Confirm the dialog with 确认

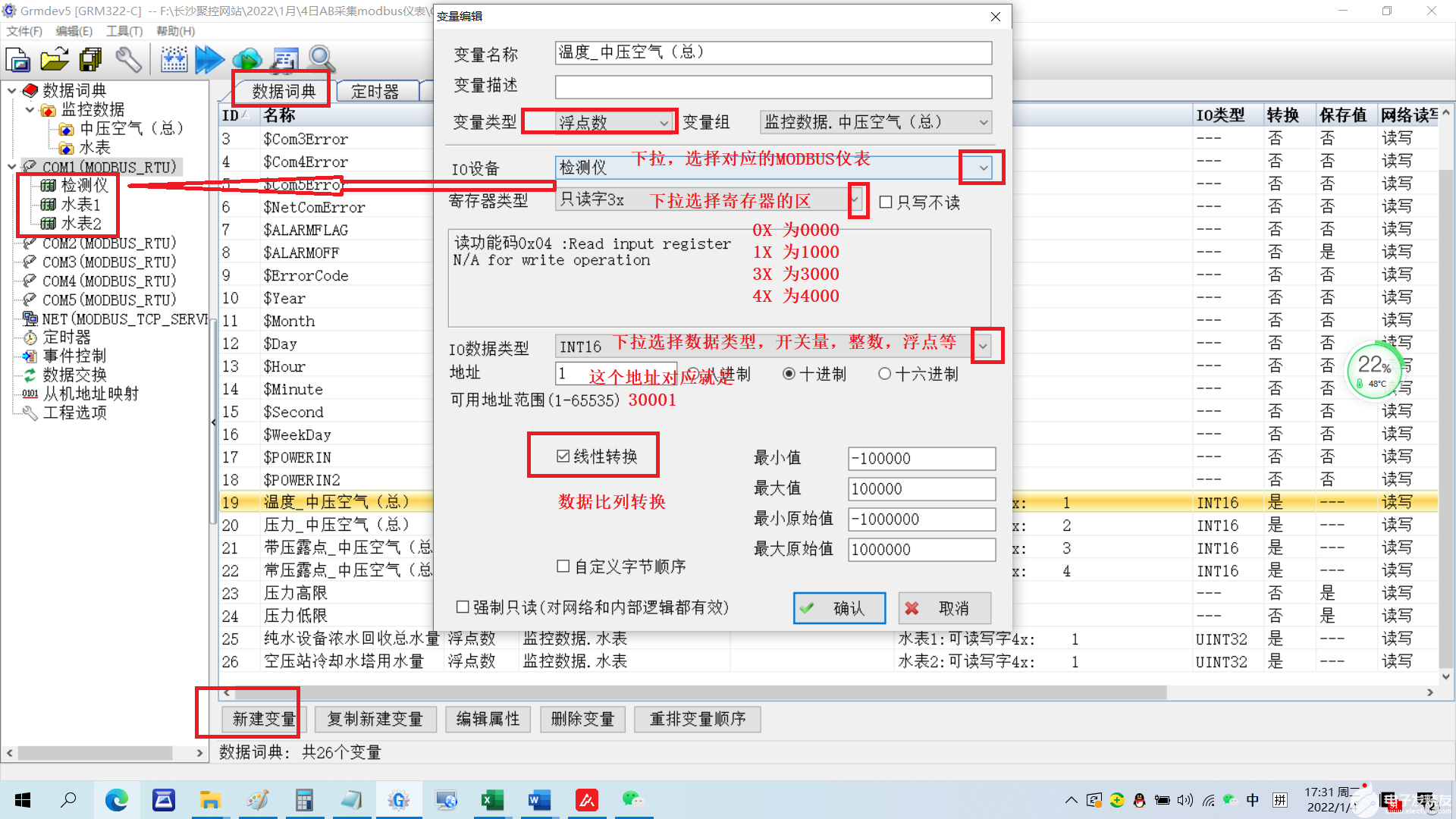pos(839,608)
